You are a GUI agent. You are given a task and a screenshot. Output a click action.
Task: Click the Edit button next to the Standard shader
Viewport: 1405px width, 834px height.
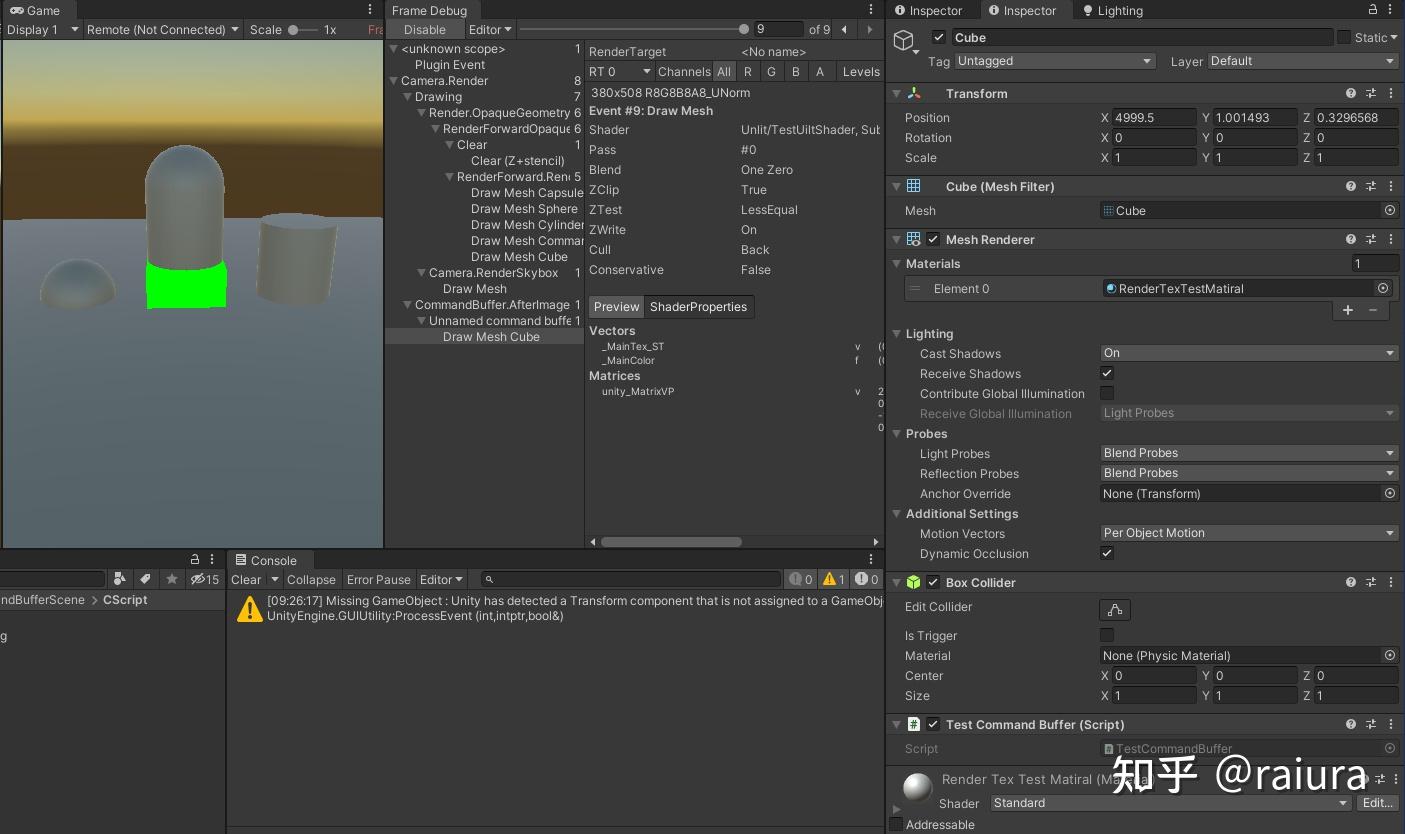coord(1377,802)
